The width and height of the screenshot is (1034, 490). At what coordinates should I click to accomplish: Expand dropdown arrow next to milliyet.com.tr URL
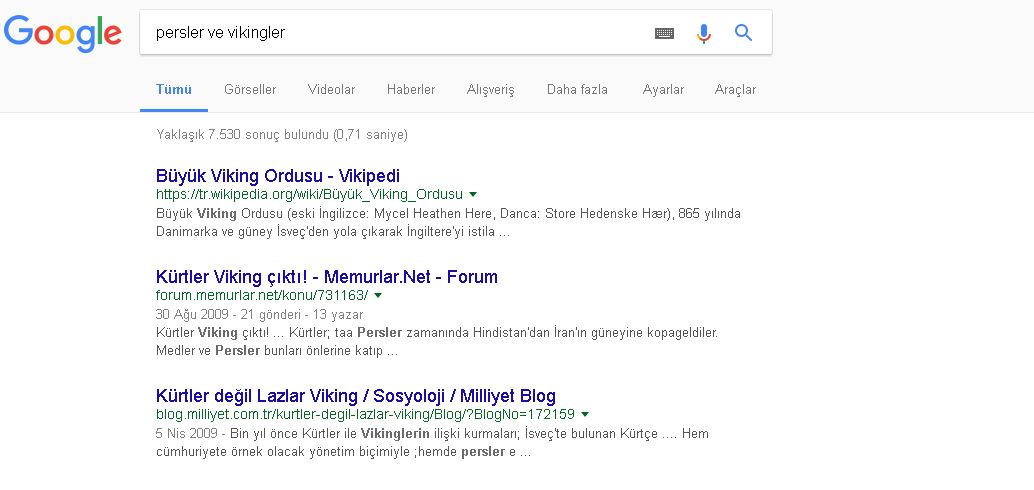click(585, 415)
